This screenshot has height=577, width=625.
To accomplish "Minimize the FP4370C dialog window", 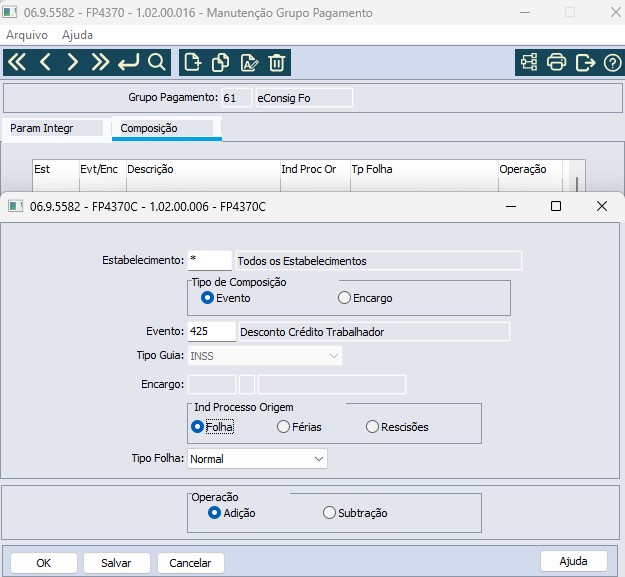I will click(511, 206).
